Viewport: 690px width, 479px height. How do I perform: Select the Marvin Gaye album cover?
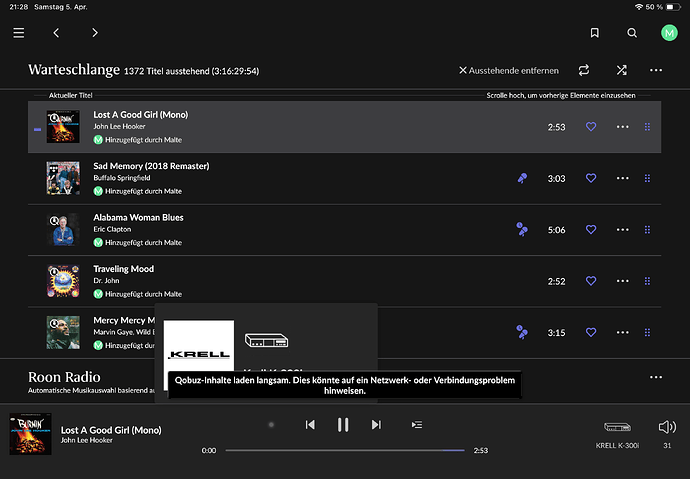tap(63, 333)
